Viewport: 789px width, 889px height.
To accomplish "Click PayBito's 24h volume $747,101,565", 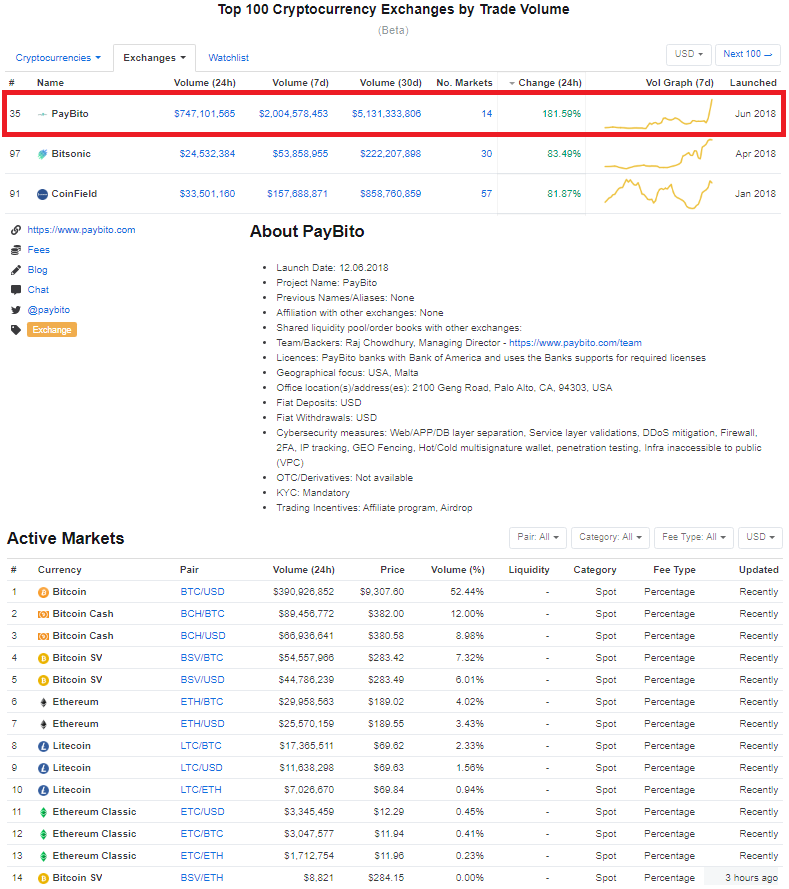I will [205, 114].
